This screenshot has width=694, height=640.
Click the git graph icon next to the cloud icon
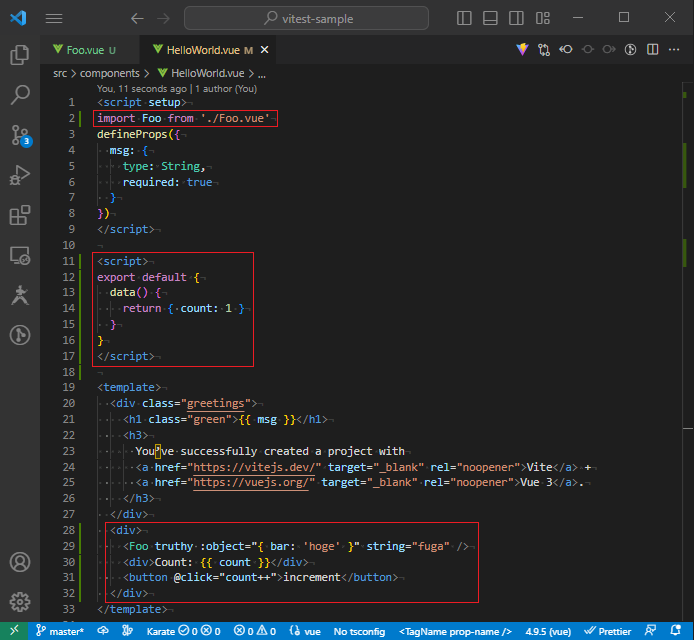(127, 631)
